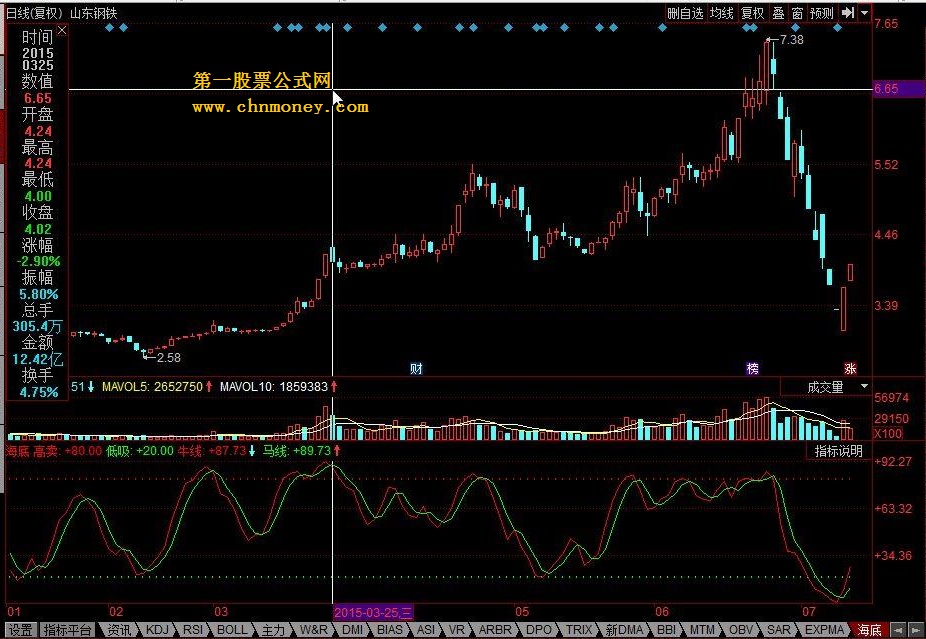The height and width of the screenshot is (639, 926).
Task: Select the DPO indicator tab
Action: pos(539,630)
